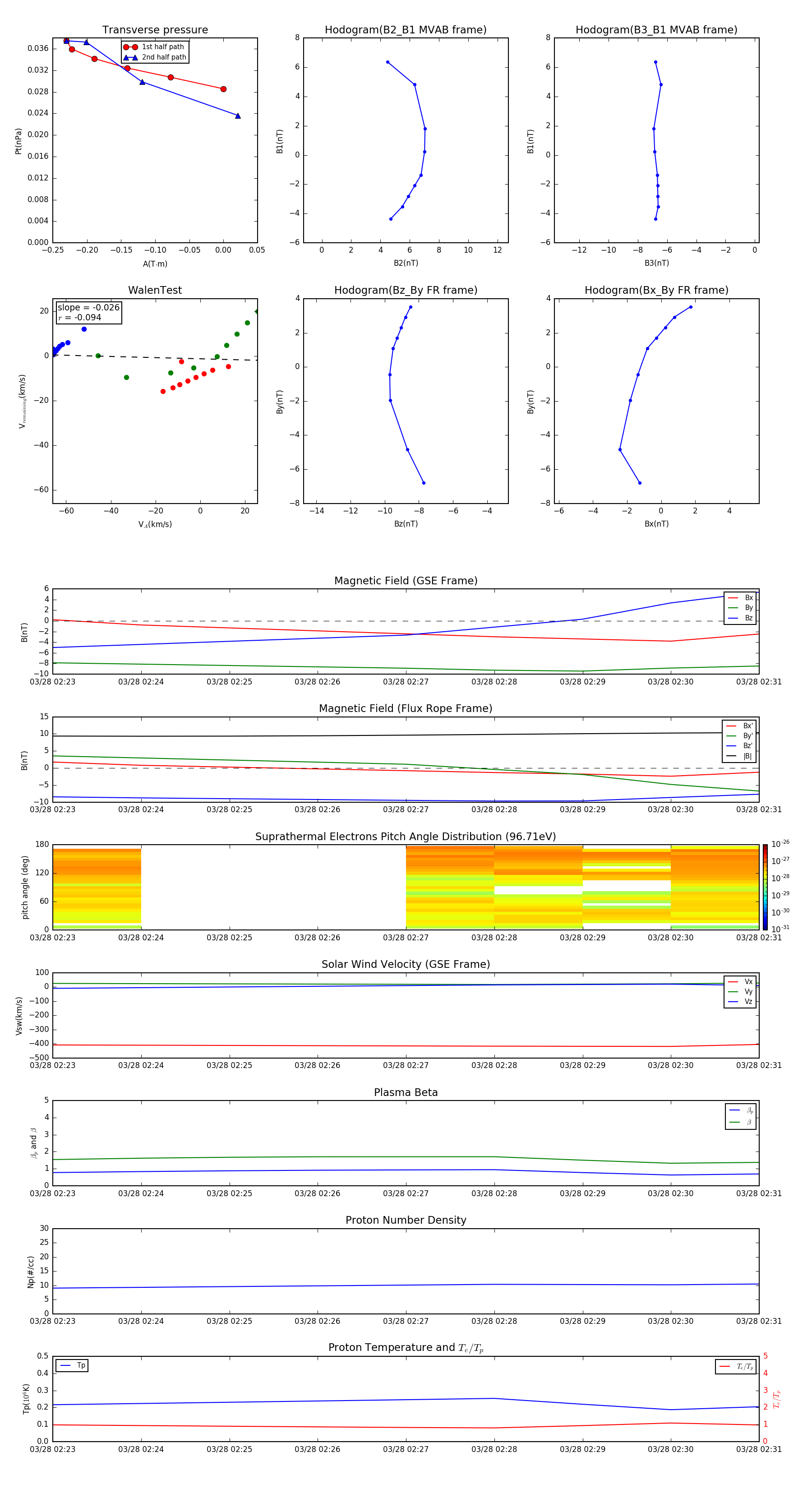Screen dimensions: 812x1489
Task: Click the 'Hodogram(Bx_By FR frame)' title
Action: coord(656,290)
